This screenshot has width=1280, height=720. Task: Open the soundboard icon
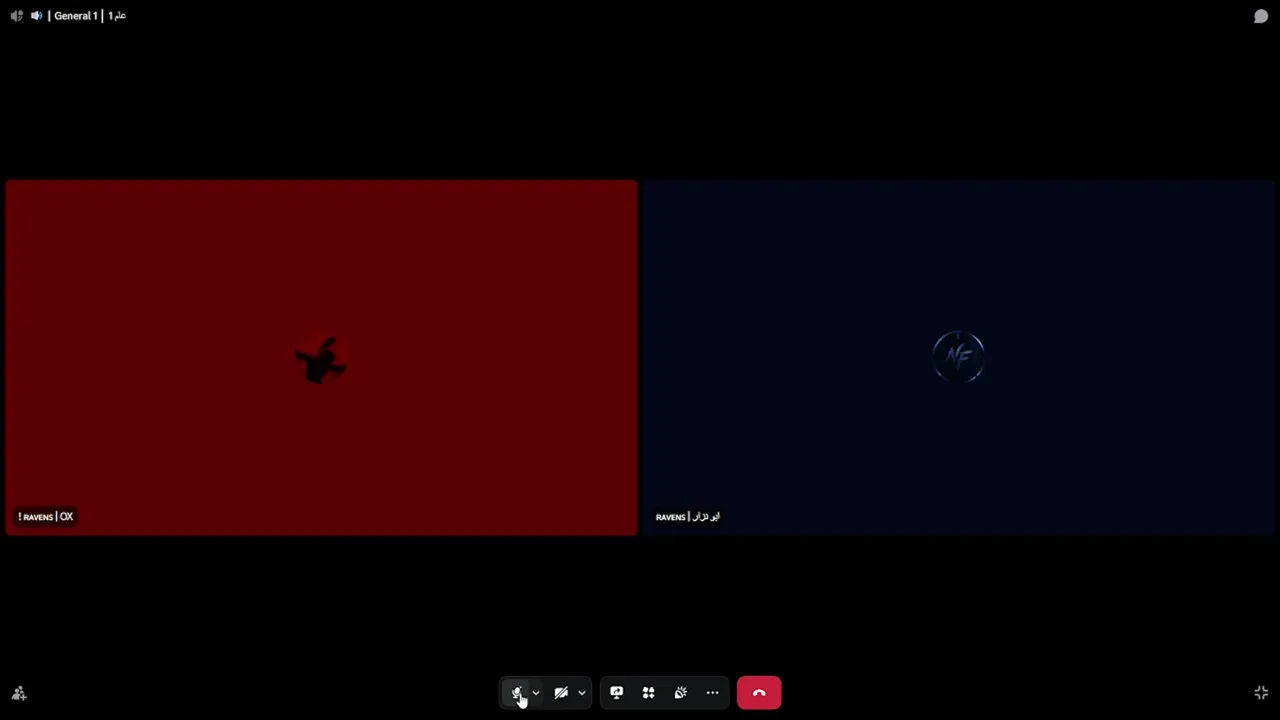coord(680,693)
